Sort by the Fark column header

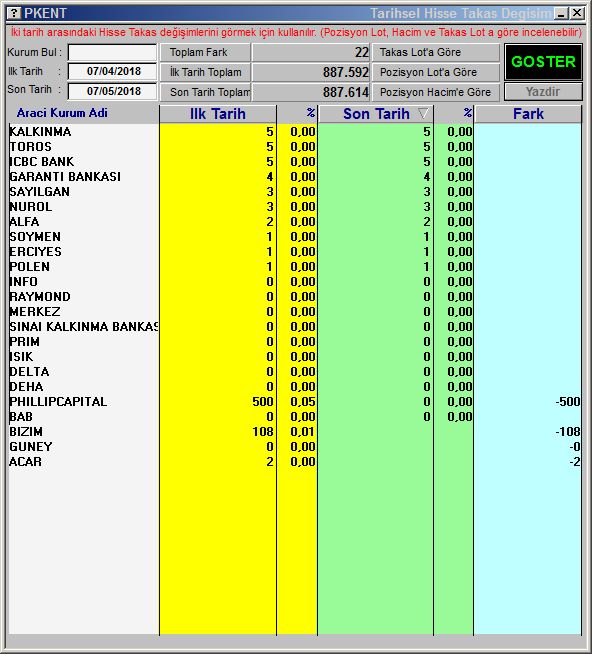point(528,114)
